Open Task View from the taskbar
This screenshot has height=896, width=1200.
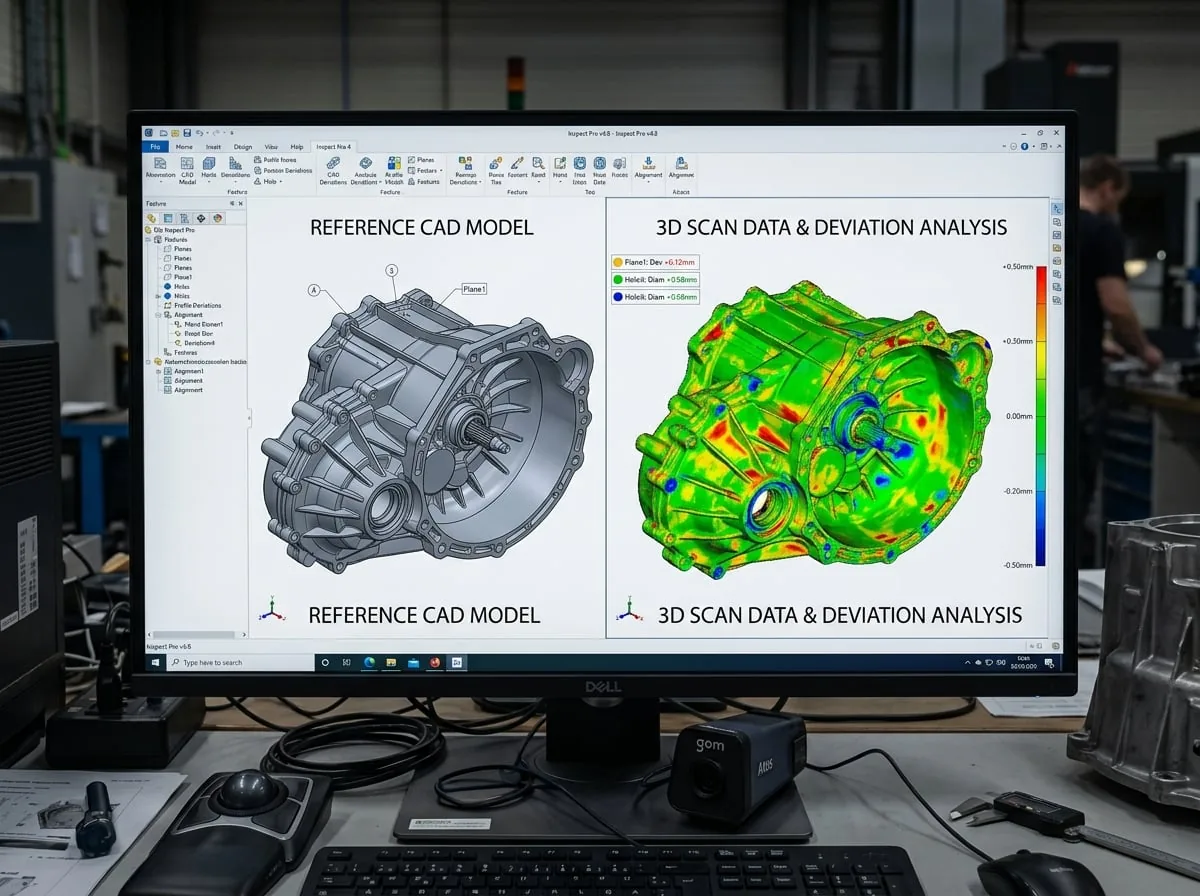[346, 662]
